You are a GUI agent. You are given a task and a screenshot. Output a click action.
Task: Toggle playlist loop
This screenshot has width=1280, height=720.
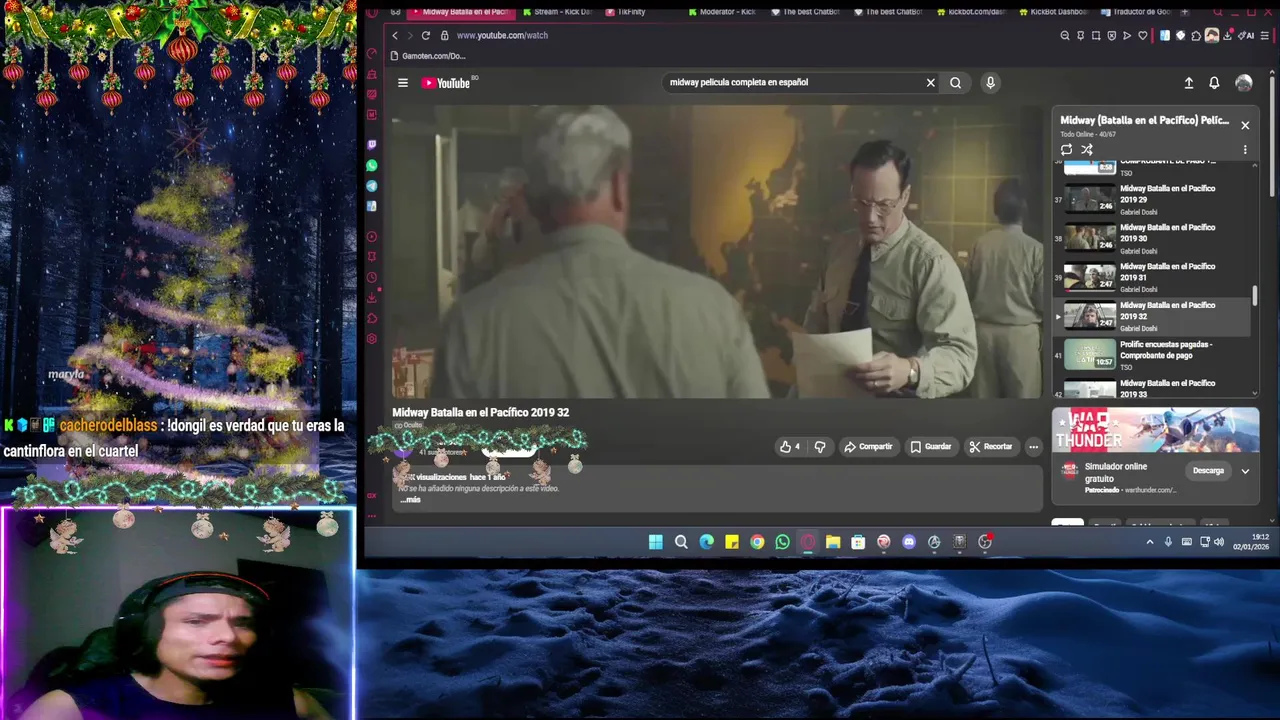[x=1067, y=150]
